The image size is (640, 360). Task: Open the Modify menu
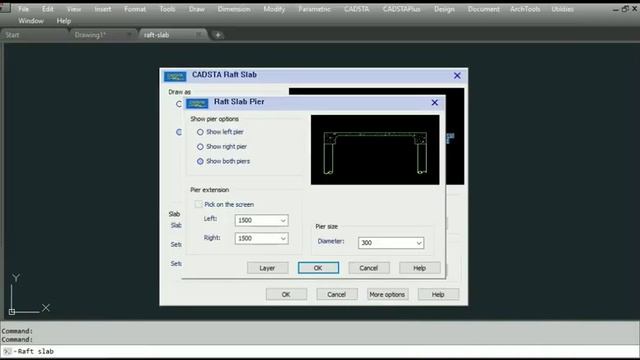pos(274,9)
